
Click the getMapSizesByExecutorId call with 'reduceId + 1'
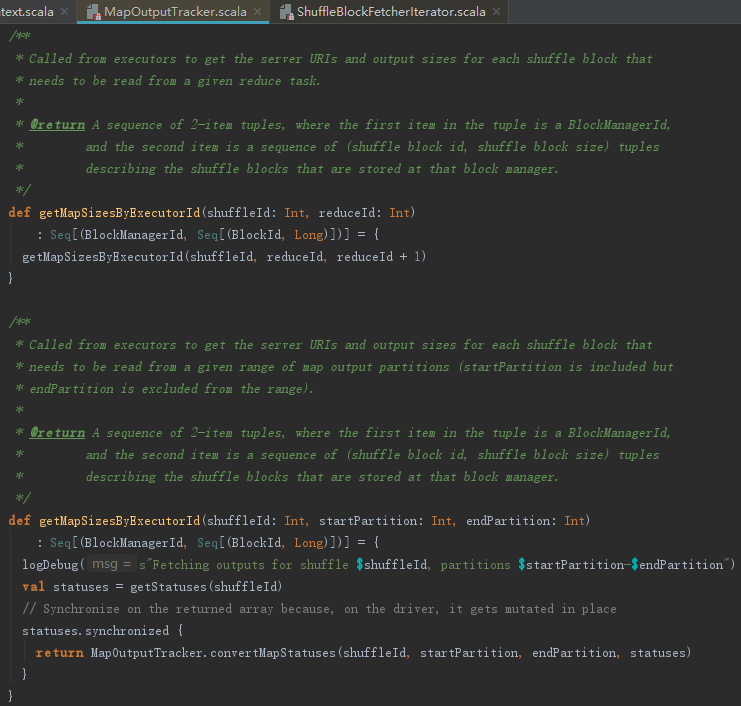(x=224, y=257)
